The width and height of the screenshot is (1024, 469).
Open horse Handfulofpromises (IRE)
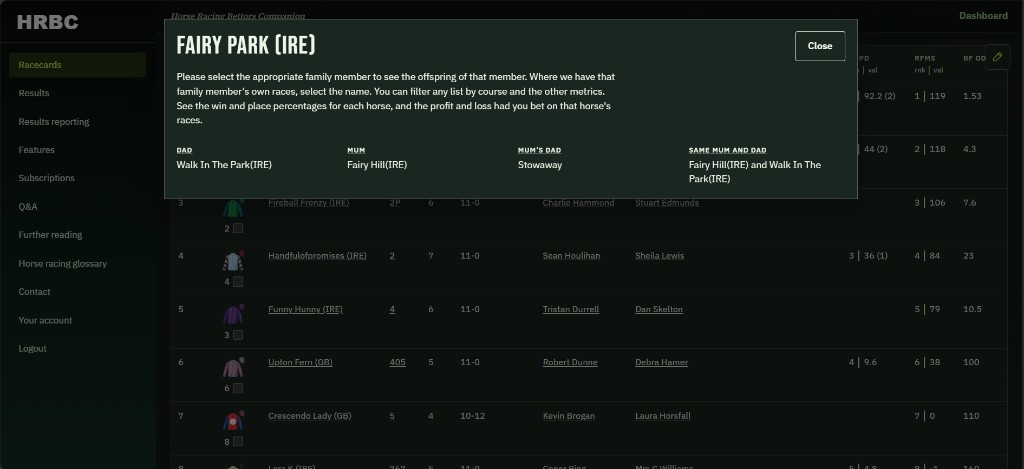click(x=317, y=255)
